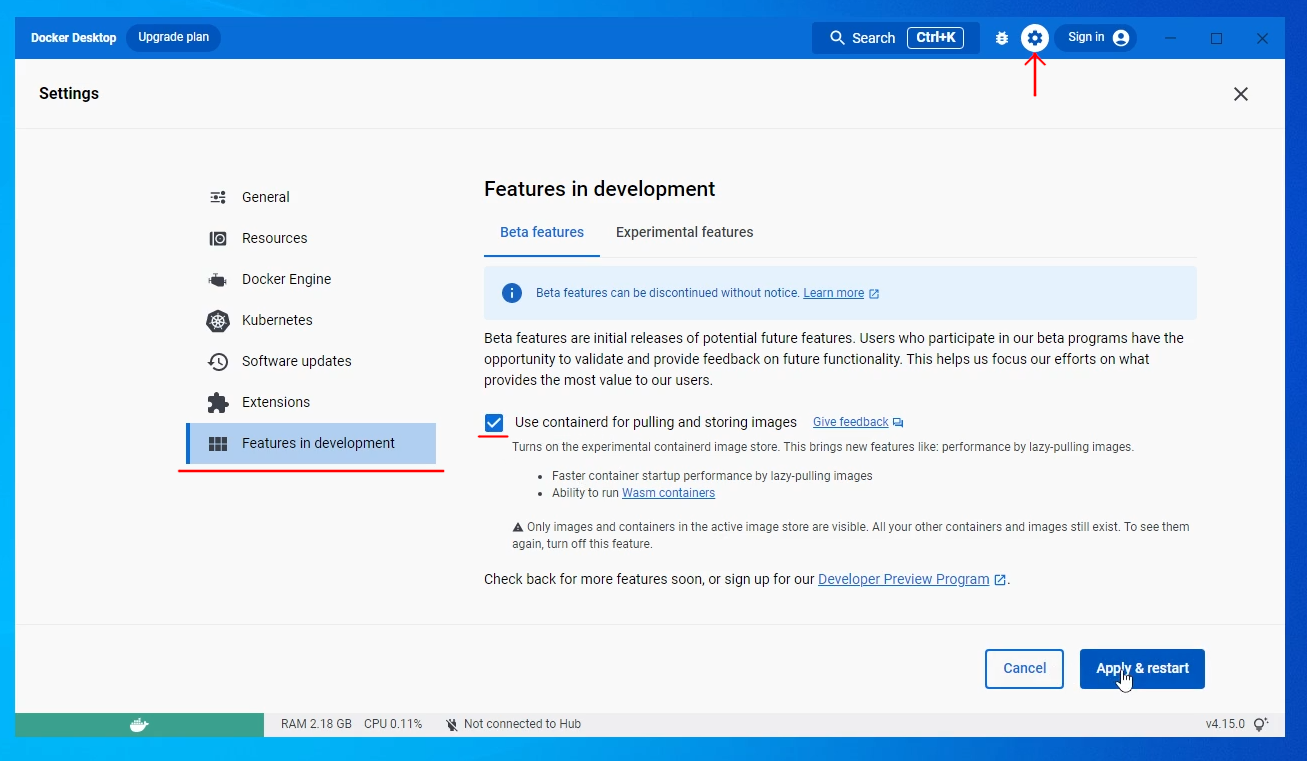
Task: Select Kubernetes in the settings sidebar
Action: (x=311, y=320)
